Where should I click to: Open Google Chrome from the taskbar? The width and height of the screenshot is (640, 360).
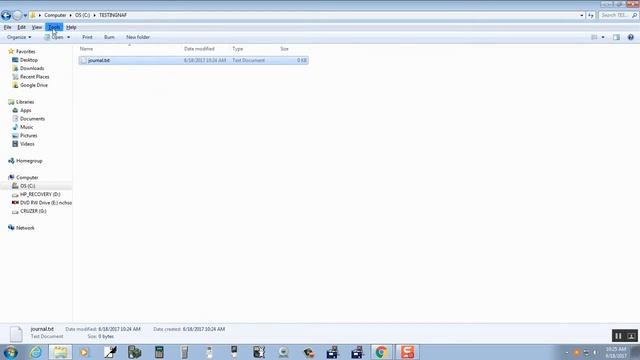[x=381, y=352]
